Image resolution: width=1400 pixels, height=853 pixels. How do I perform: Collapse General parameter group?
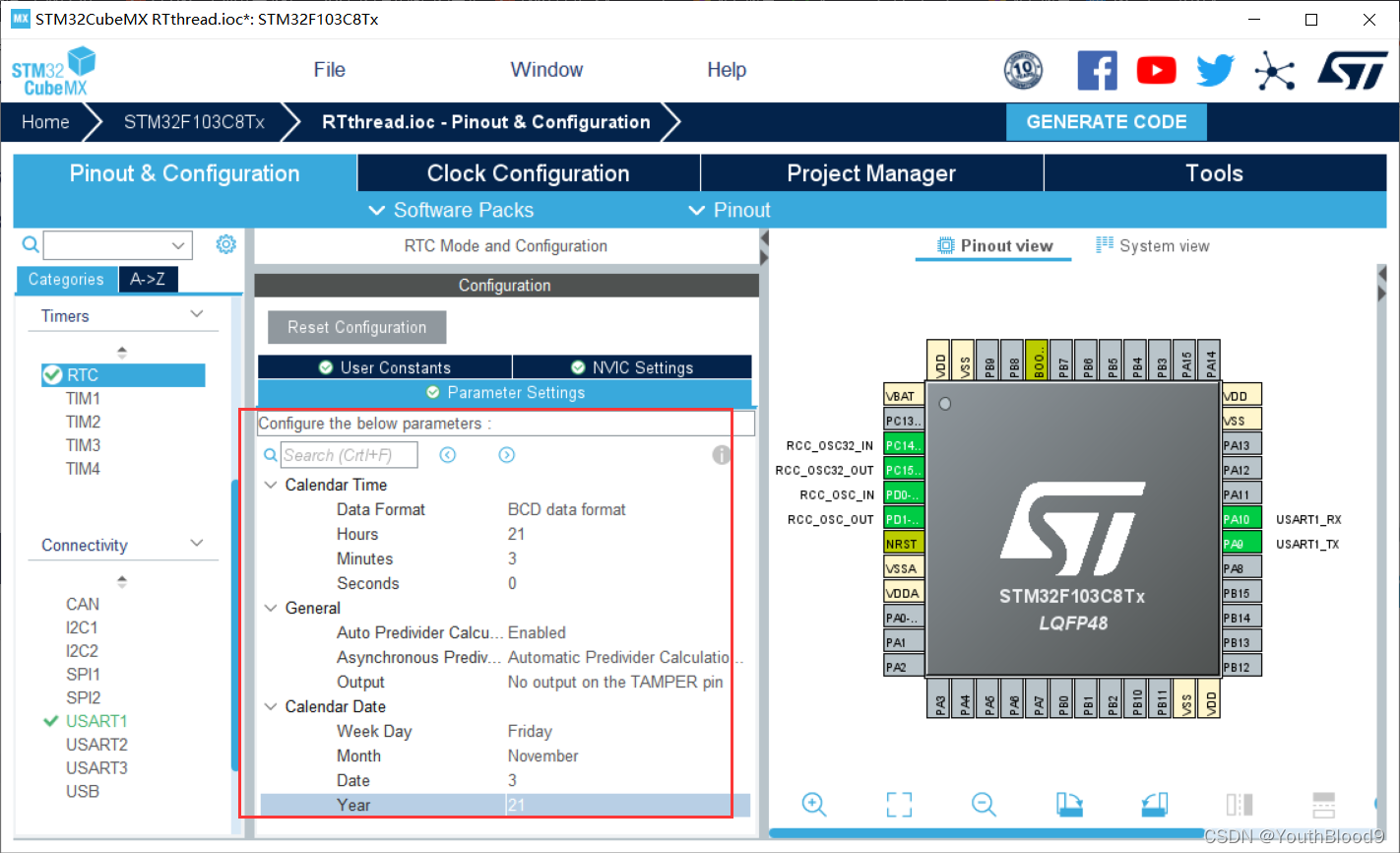pos(271,608)
